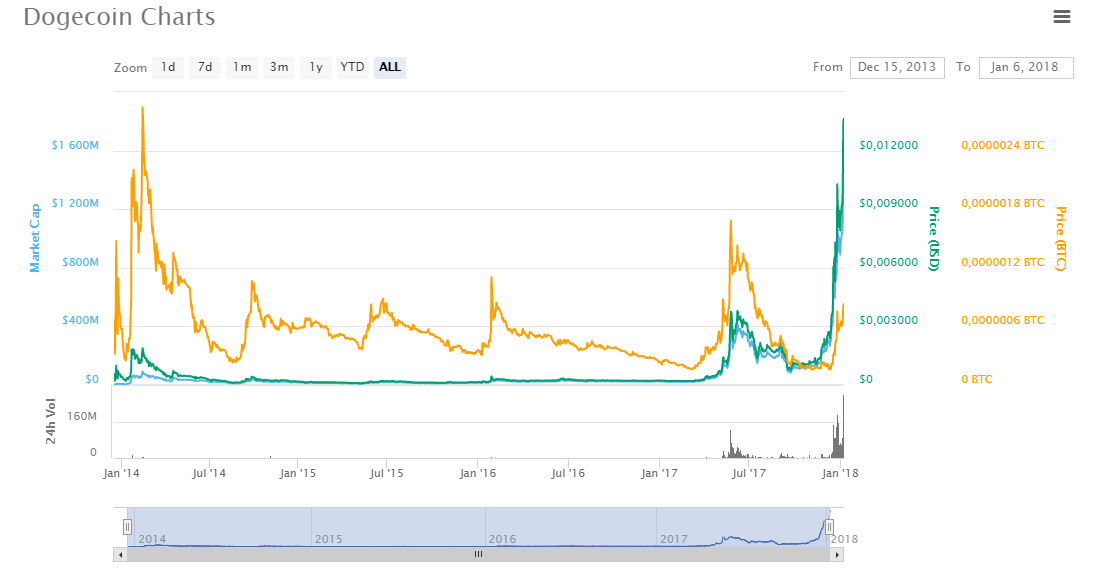The image size is (1104, 575).
Task: Select the 1m zoom range
Action: [242, 68]
